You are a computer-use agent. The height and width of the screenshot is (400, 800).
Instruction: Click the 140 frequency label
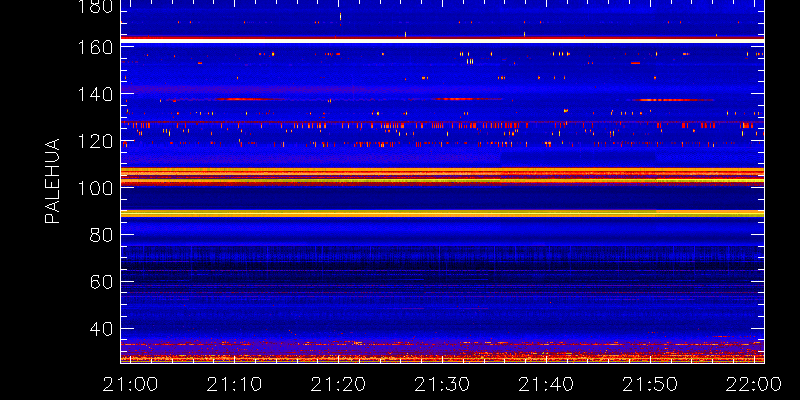(x=95, y=94)
